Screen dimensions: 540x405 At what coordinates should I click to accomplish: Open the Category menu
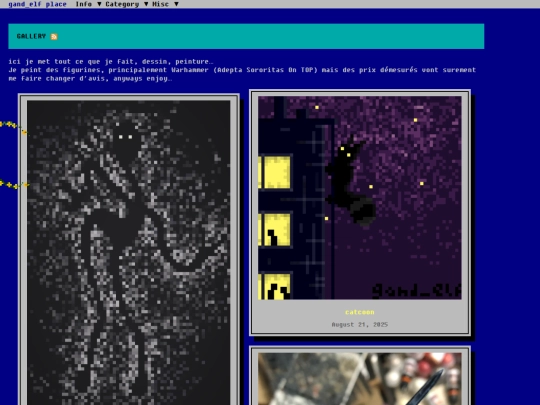122,4
